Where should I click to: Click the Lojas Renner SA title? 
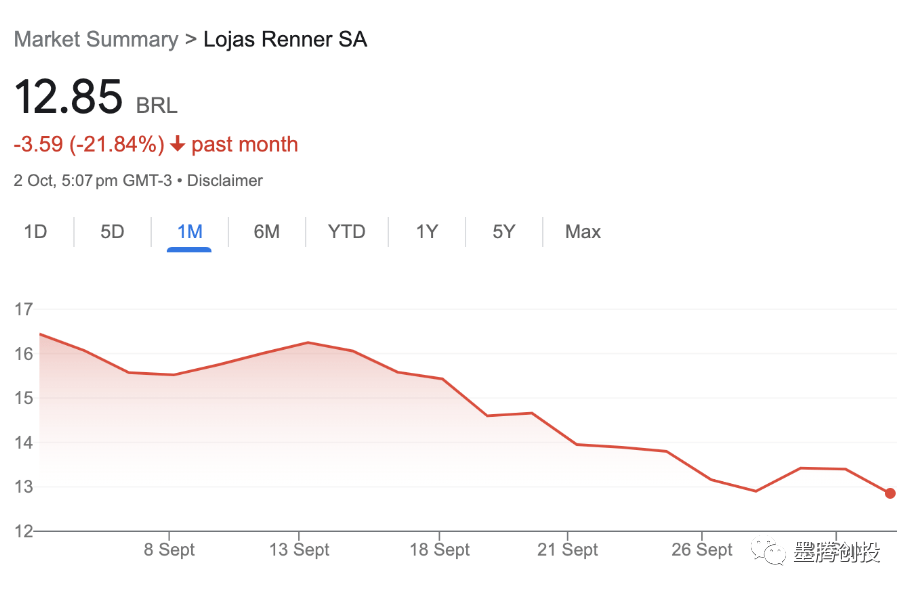285,40
